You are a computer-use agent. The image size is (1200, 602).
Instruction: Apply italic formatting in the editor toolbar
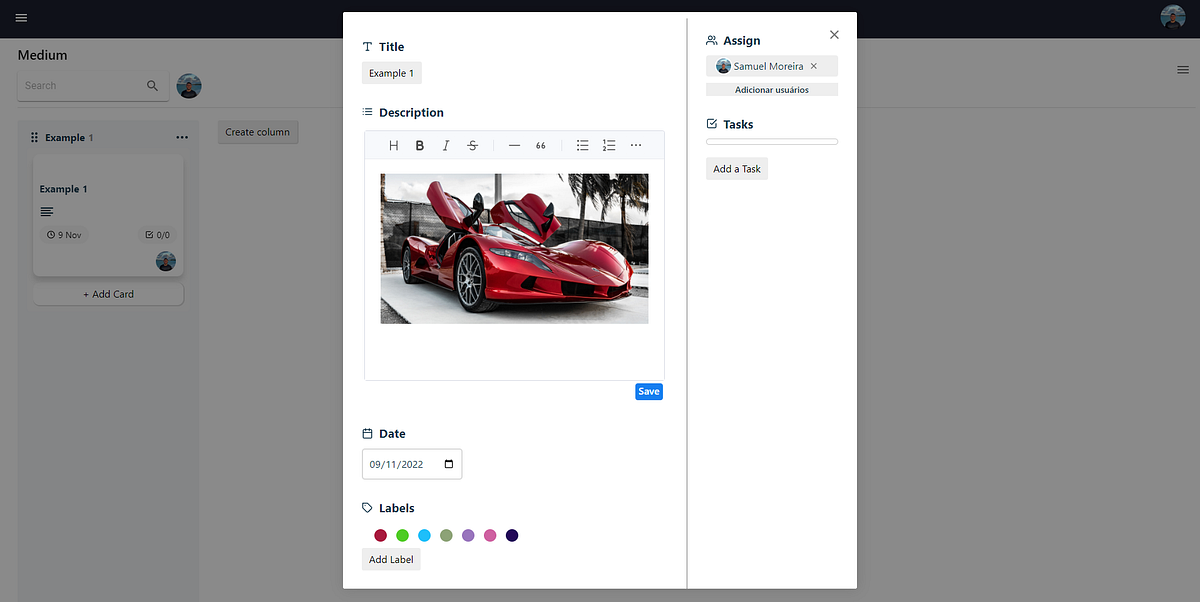445,145
